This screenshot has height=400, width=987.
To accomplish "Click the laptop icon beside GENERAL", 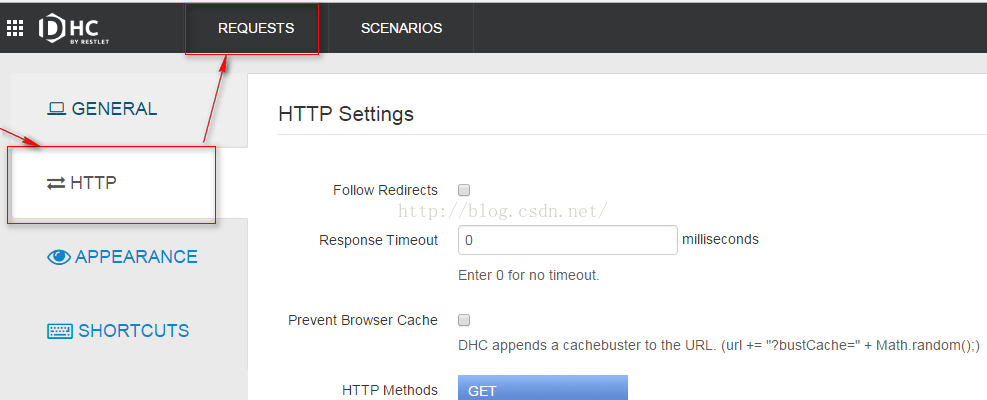I will click(57, 109).
